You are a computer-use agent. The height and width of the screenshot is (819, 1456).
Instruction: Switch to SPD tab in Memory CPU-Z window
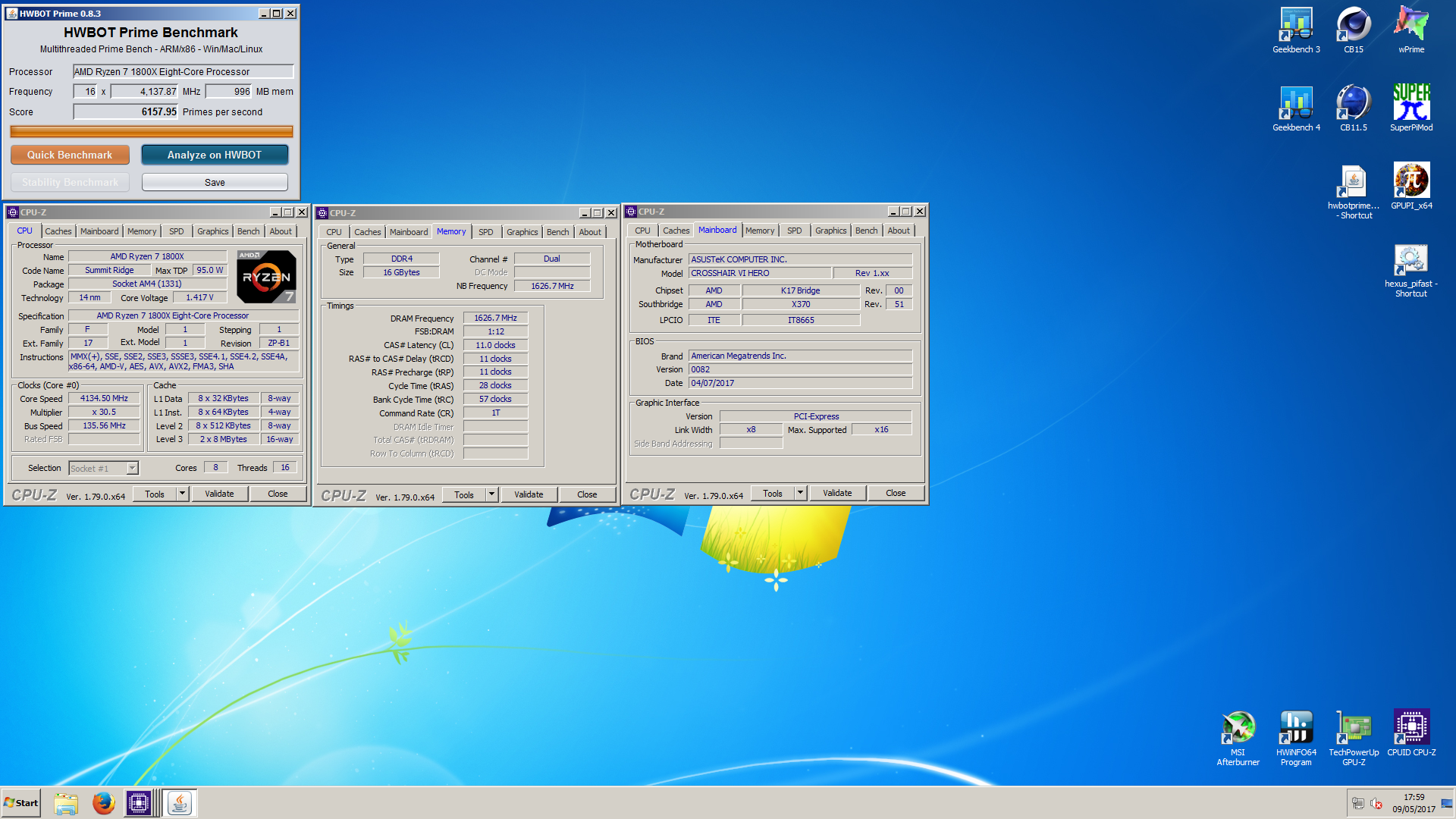coord(486,232)
